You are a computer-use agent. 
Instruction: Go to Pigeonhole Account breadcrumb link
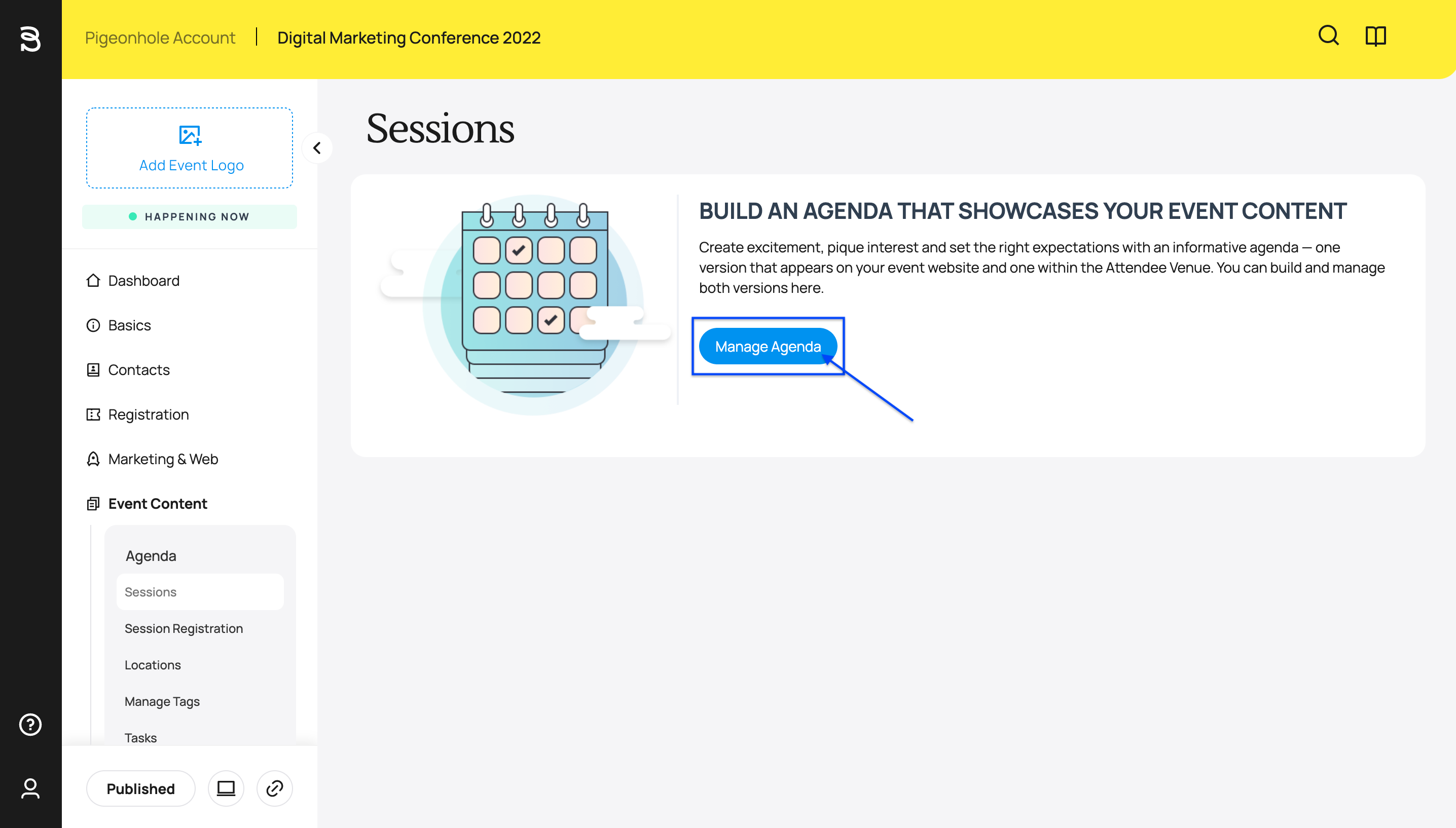pos(160,37)
